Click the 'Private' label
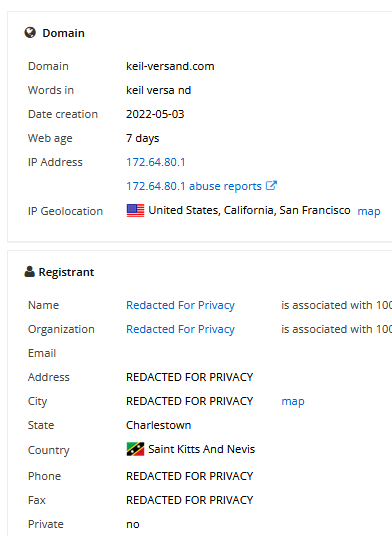The width and height of the screenshot is (392, 536). coord(46,524)
